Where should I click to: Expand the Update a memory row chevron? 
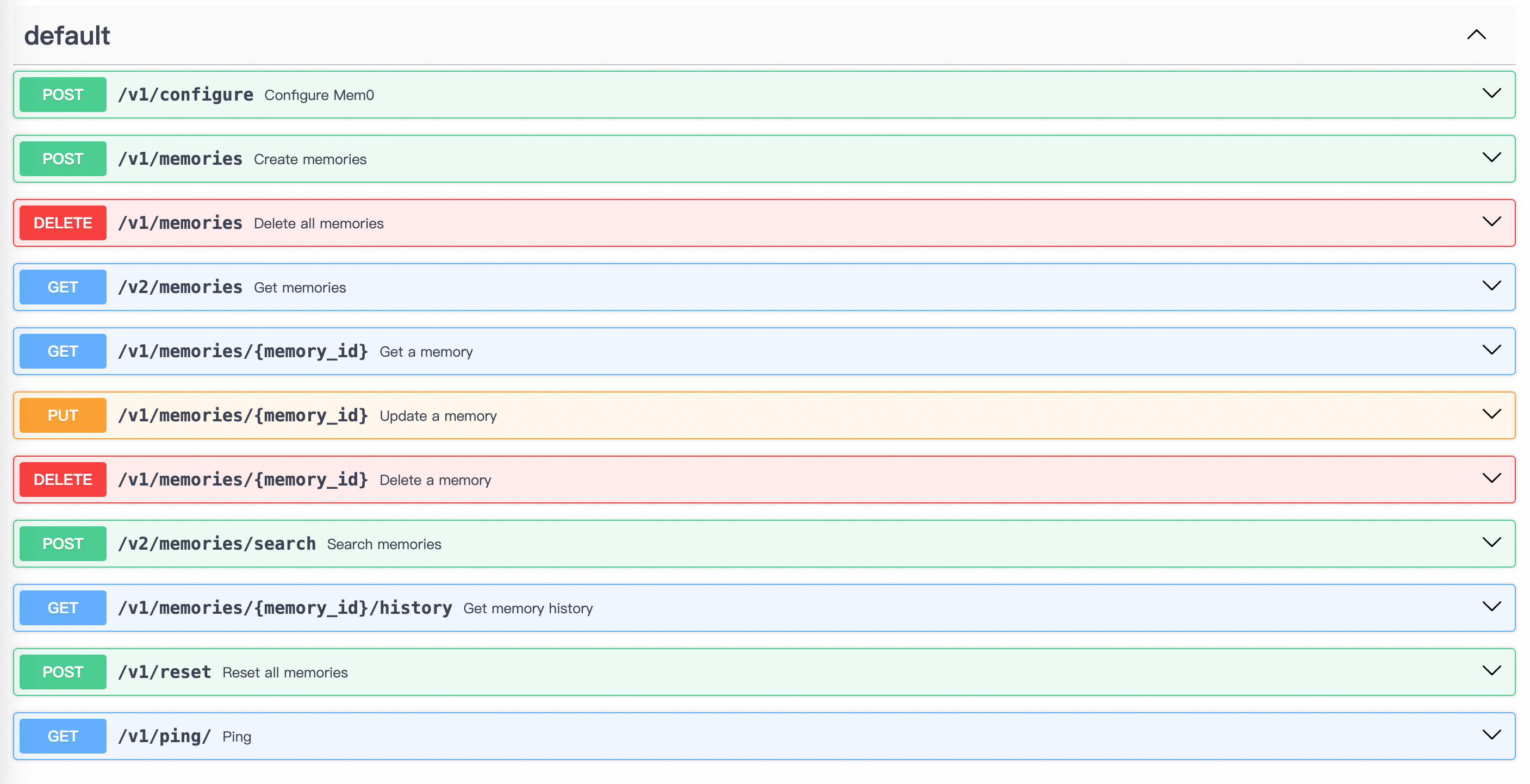tap(1491, 415)
